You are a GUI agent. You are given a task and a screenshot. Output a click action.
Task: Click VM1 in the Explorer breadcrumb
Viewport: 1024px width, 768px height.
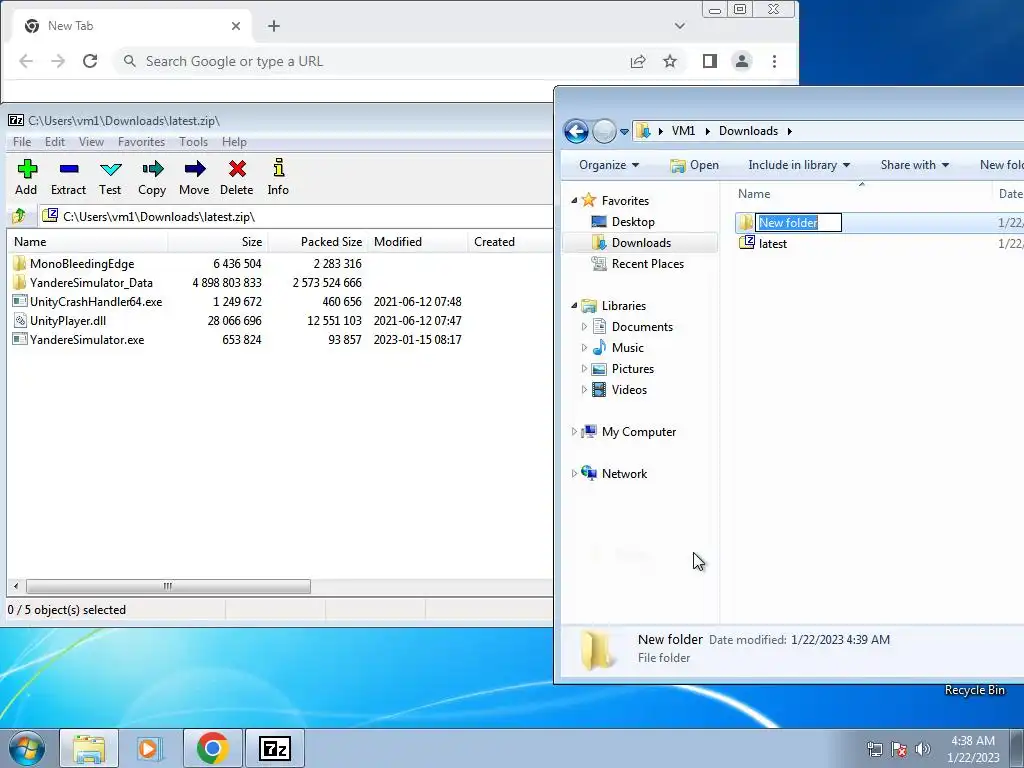[683, 131]
